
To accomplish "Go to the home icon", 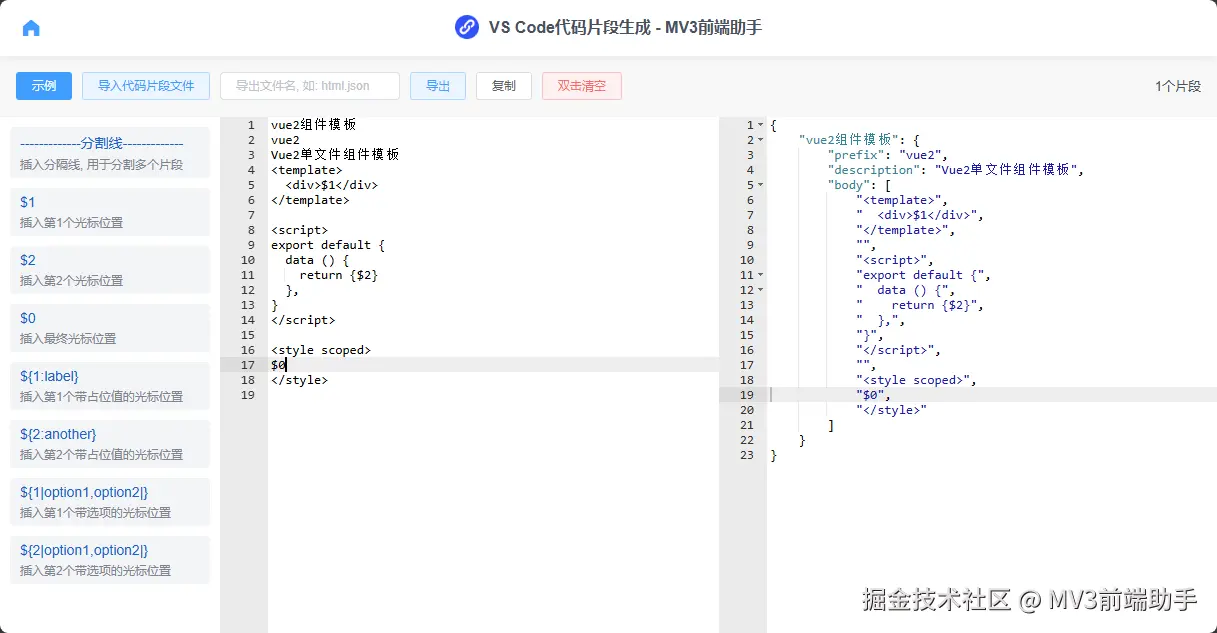I will [31, 28].
